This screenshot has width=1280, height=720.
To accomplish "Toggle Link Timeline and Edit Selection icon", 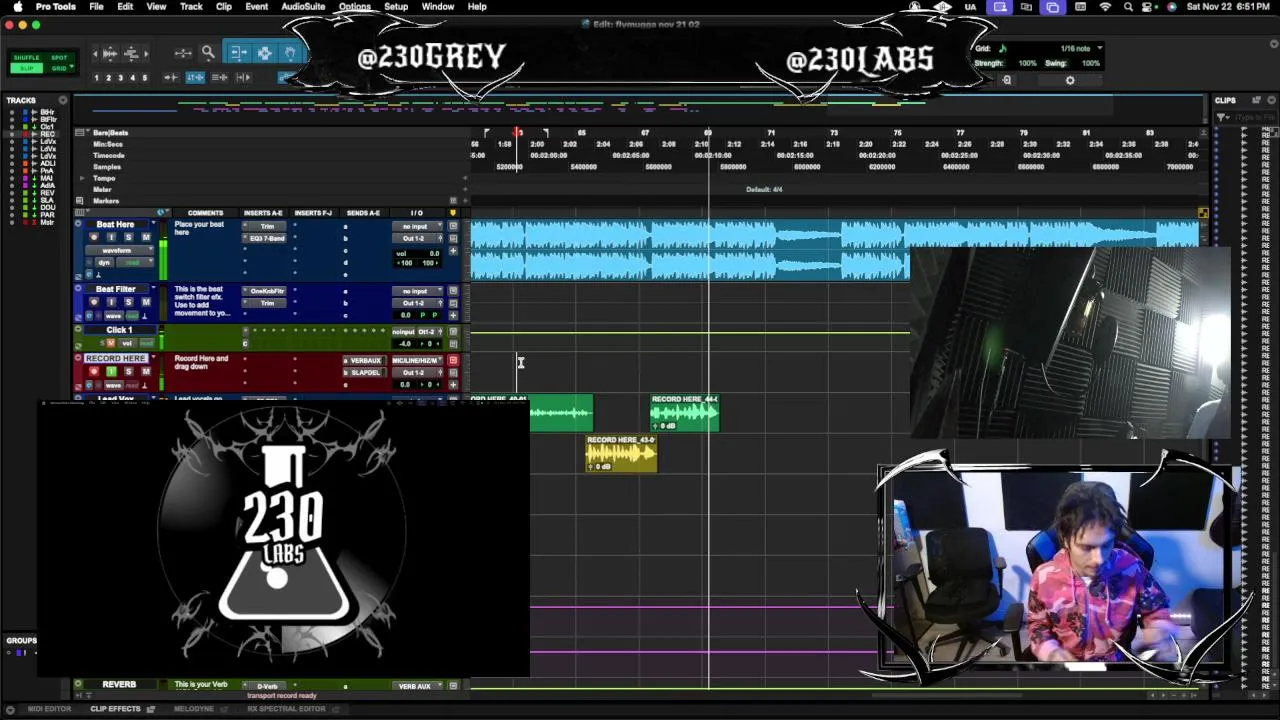I will point(195,77).
